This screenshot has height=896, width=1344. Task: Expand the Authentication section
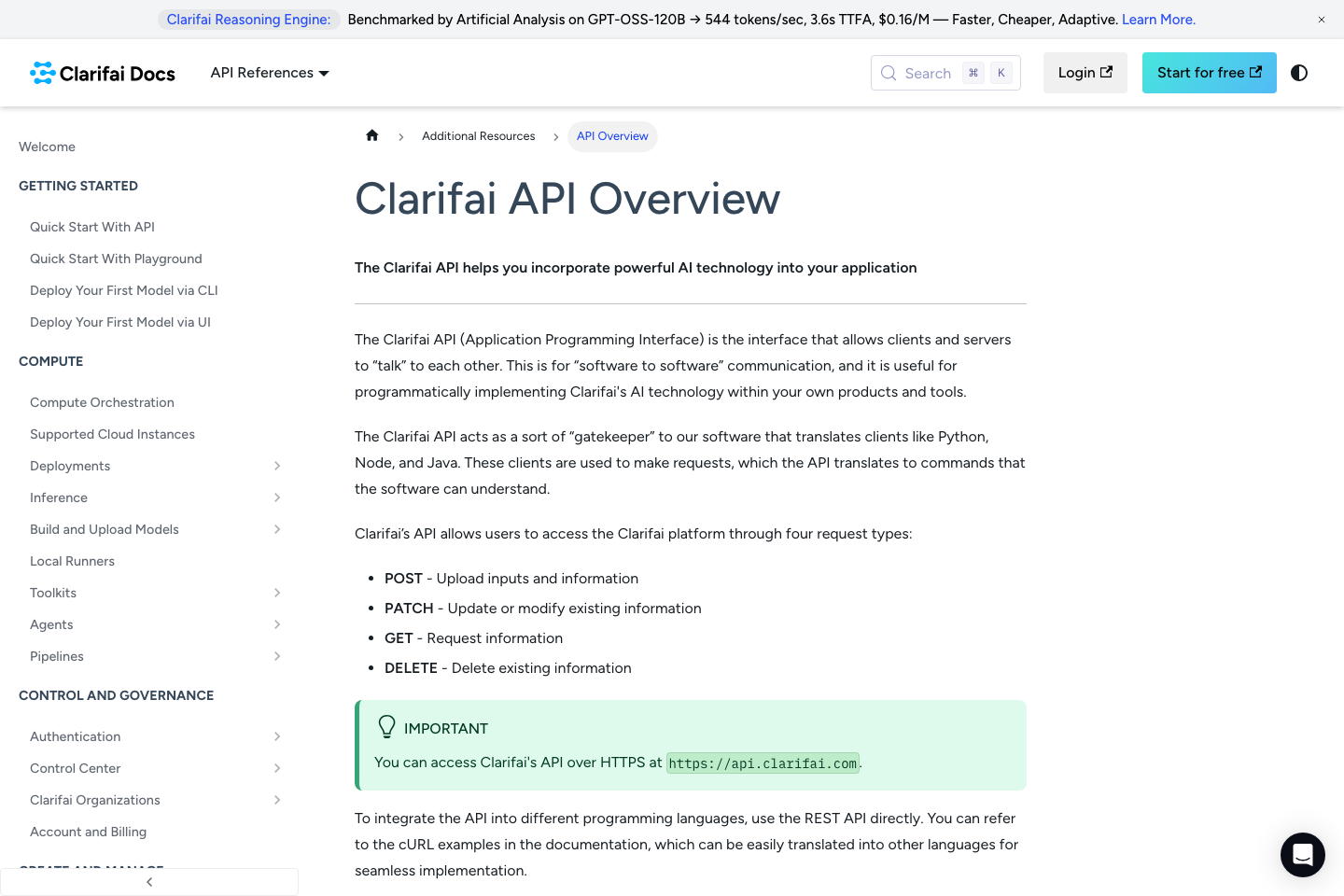[277, 736]
